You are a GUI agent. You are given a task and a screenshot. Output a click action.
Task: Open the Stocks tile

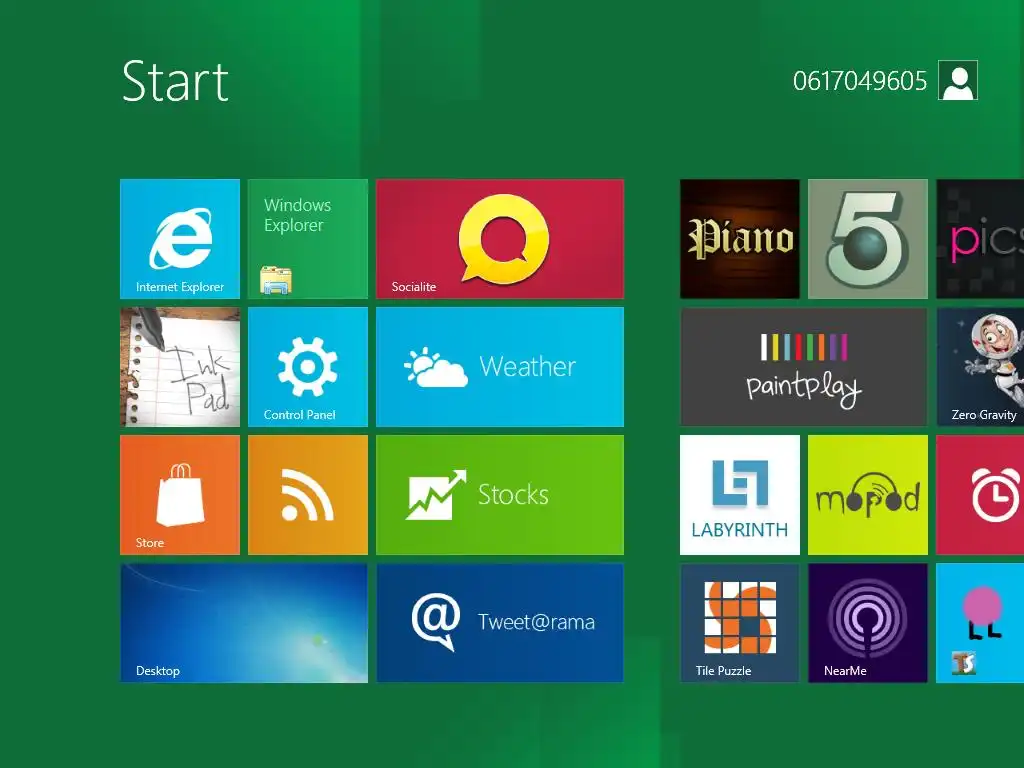[500, 495]
